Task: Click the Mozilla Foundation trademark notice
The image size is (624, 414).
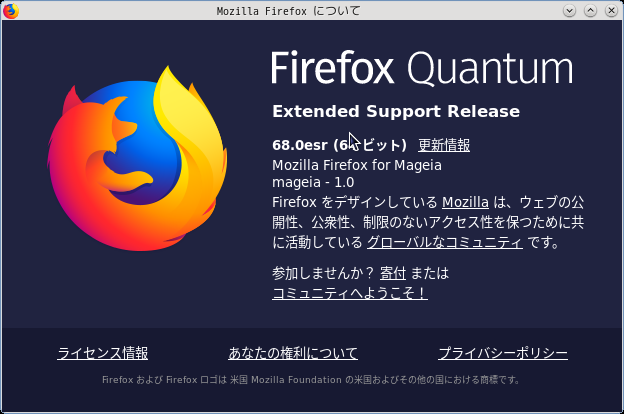Action: 311,380
